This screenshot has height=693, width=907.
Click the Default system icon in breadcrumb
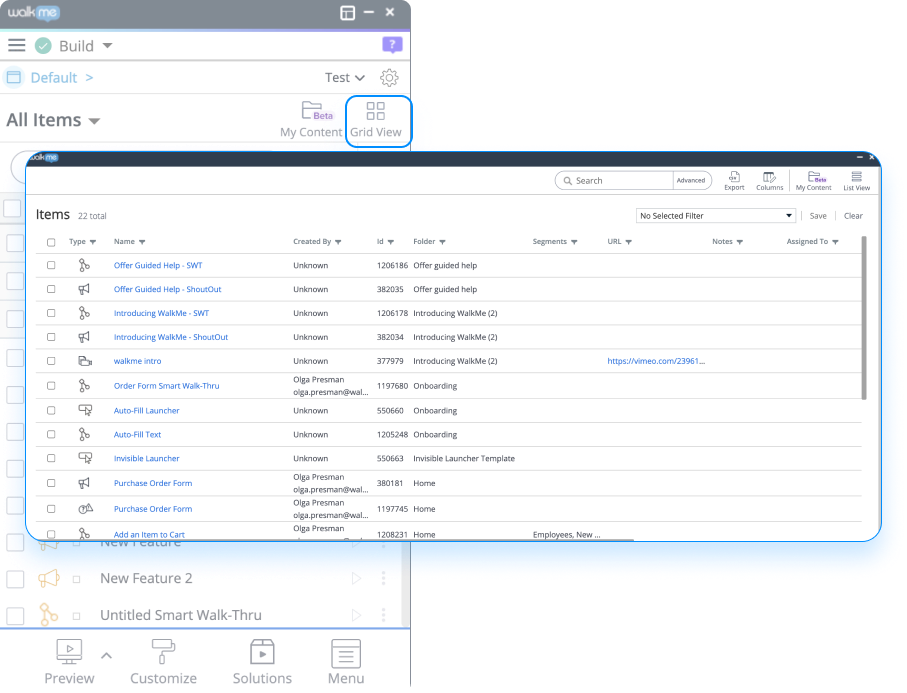pyautogui.click(x=14, y=78)
